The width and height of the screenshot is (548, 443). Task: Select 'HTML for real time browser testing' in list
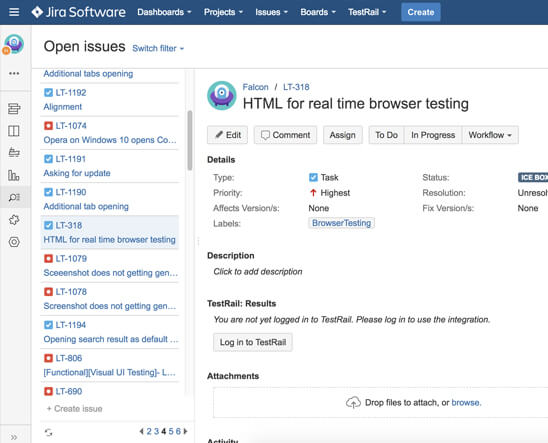click(x=109, y=239)
